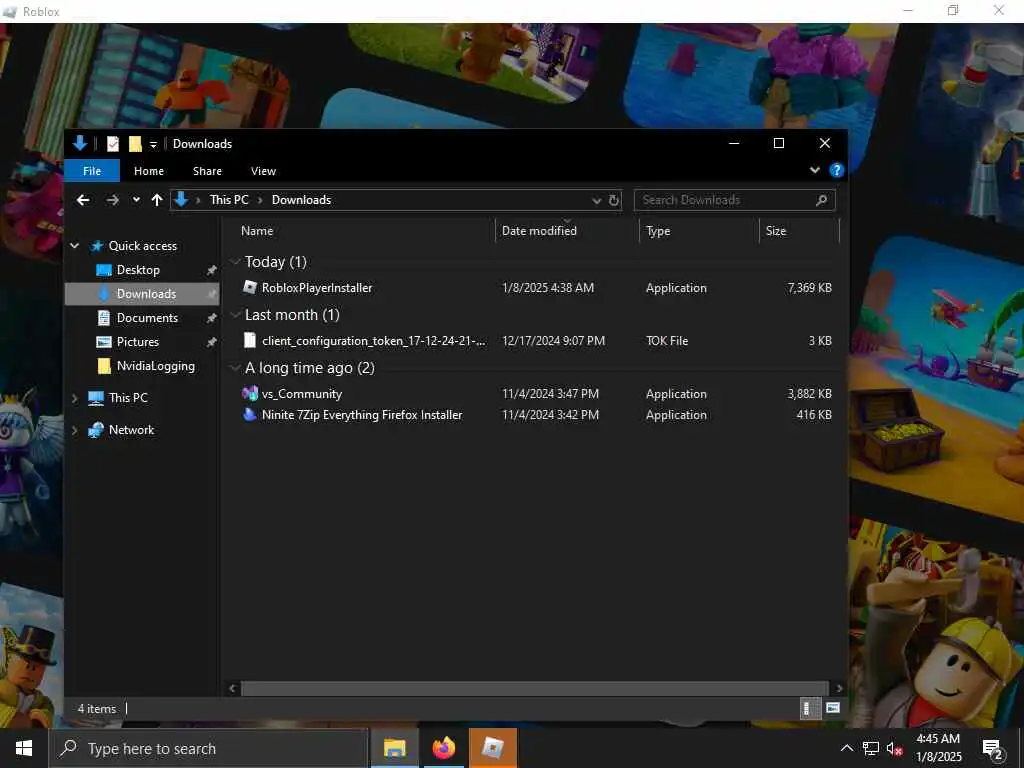Sort by the Name column header
The width and height of the screenshot is (1024, 768).
tap(257, 231)
